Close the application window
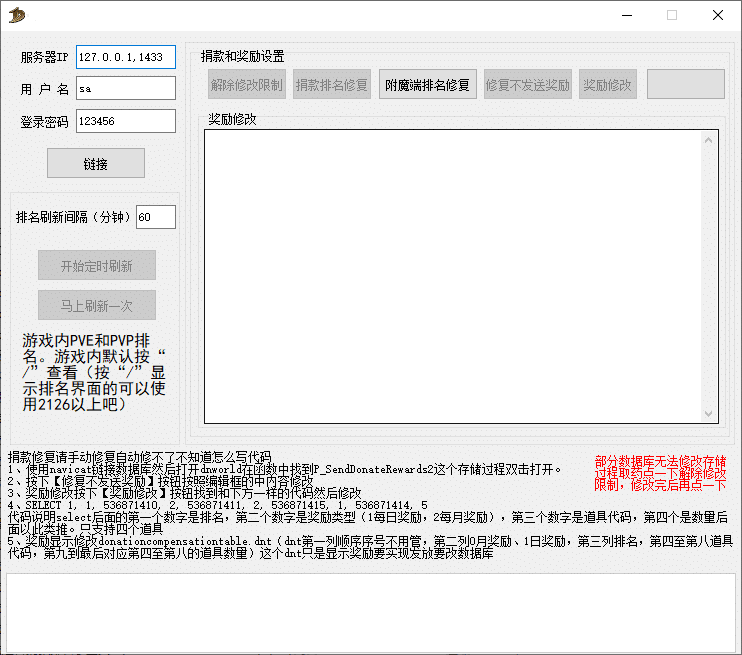 point(718,15)
